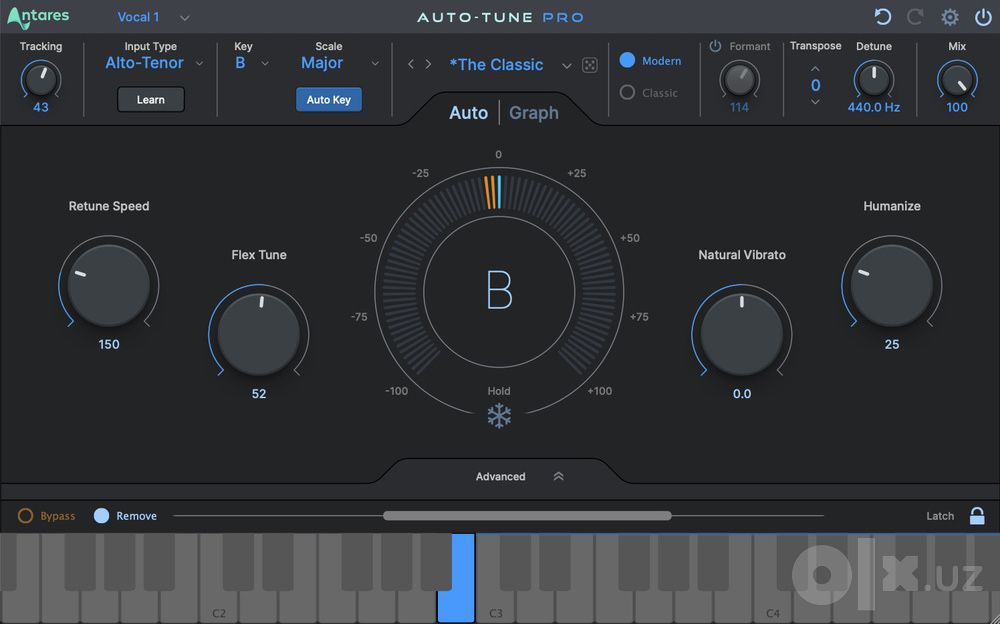Click the Detune value 440.0 Hz

pyautogui.click(x=874, y=107)
